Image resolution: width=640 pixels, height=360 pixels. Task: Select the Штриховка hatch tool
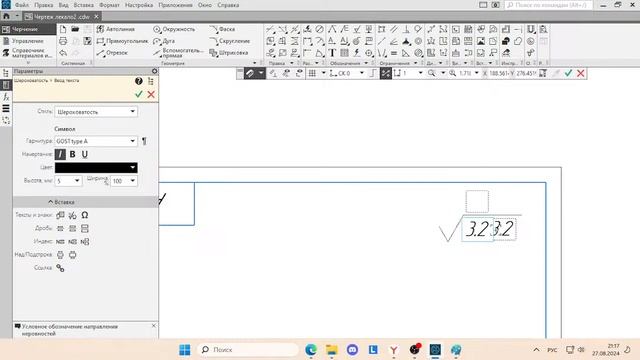229,53
